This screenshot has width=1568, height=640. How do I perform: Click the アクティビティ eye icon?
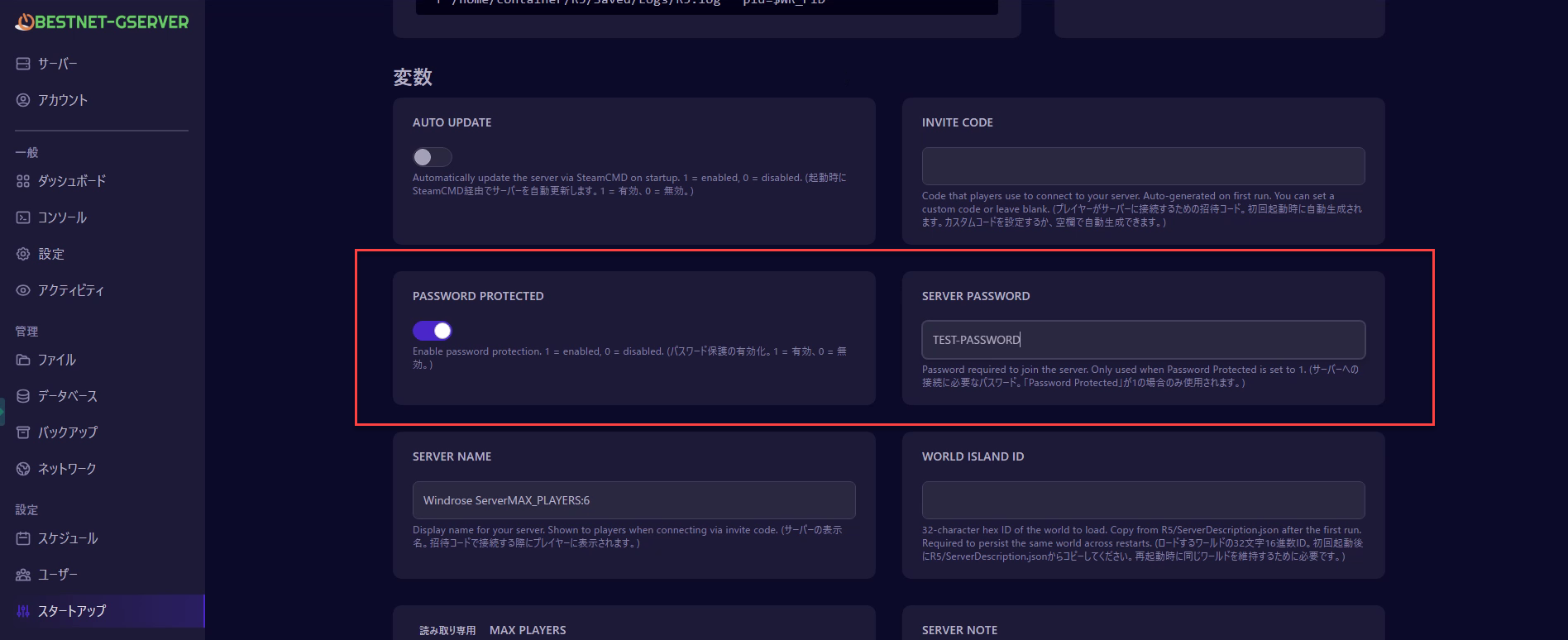(x=23, y=290)
